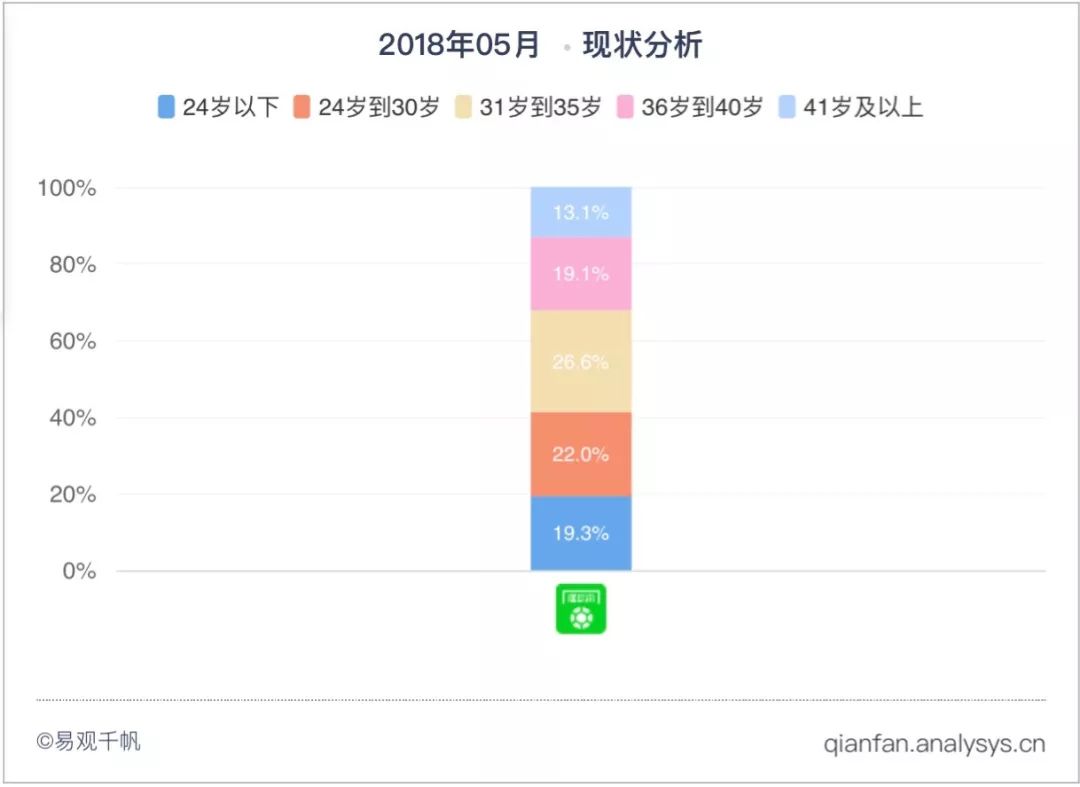Toggle the beige 31岁到35岁 legend swatch
This screenshot has width=1080, height=787.
463,107
